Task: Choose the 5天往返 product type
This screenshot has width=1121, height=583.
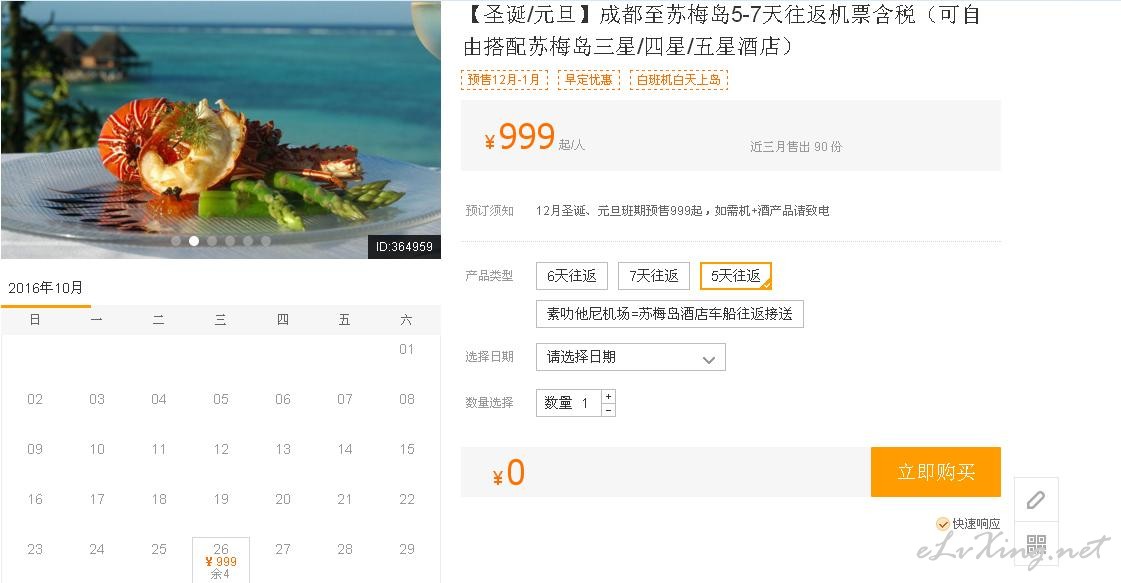Action: [736, 276]
